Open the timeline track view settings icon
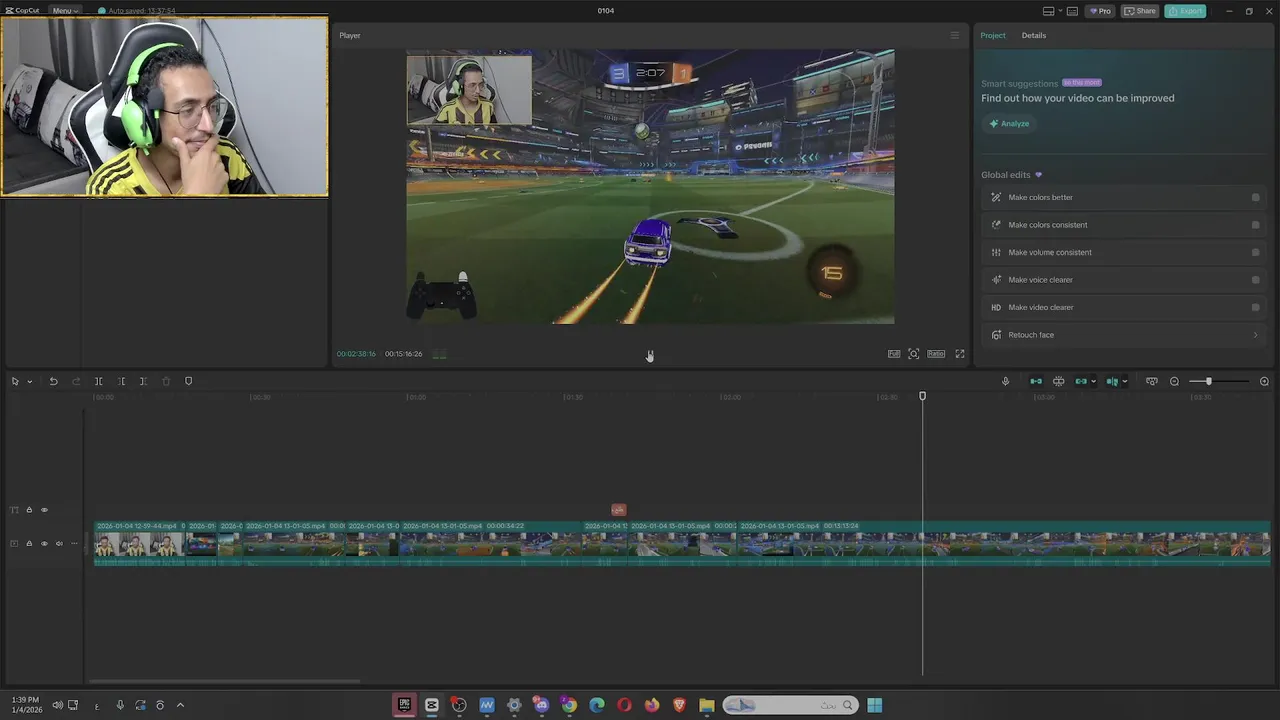The width and height of the screenshot is (1280, 720). point(1151,381)
